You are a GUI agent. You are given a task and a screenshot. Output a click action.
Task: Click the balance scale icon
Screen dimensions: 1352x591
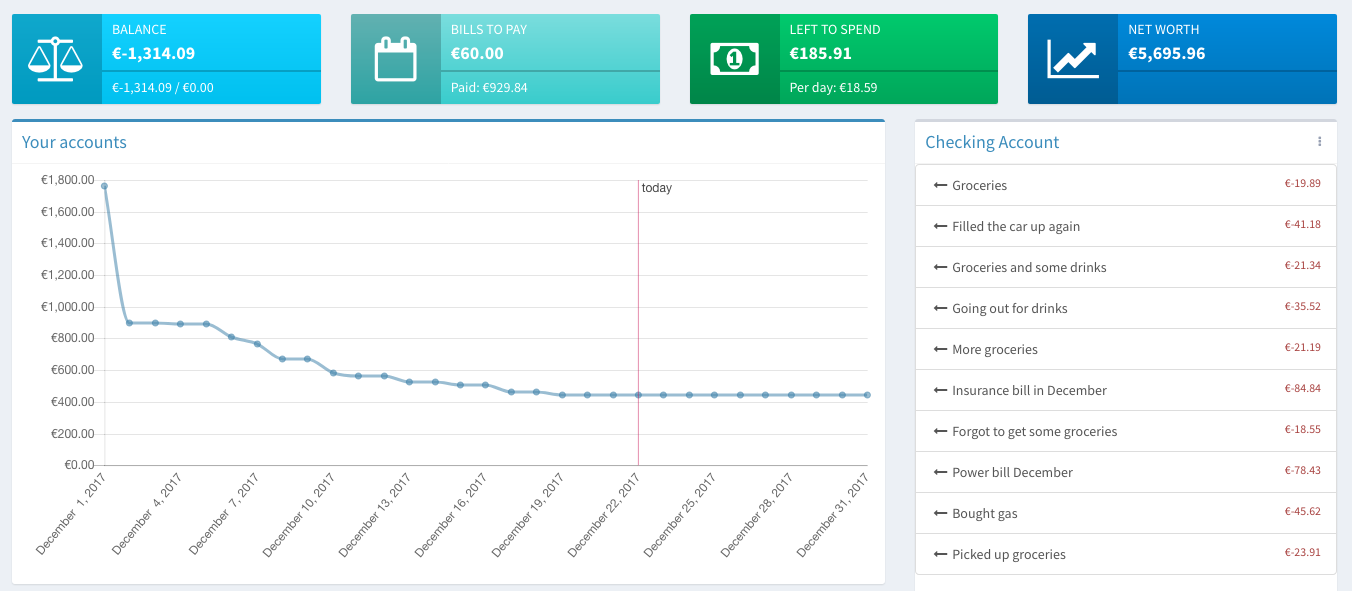(x=56, y=60)
